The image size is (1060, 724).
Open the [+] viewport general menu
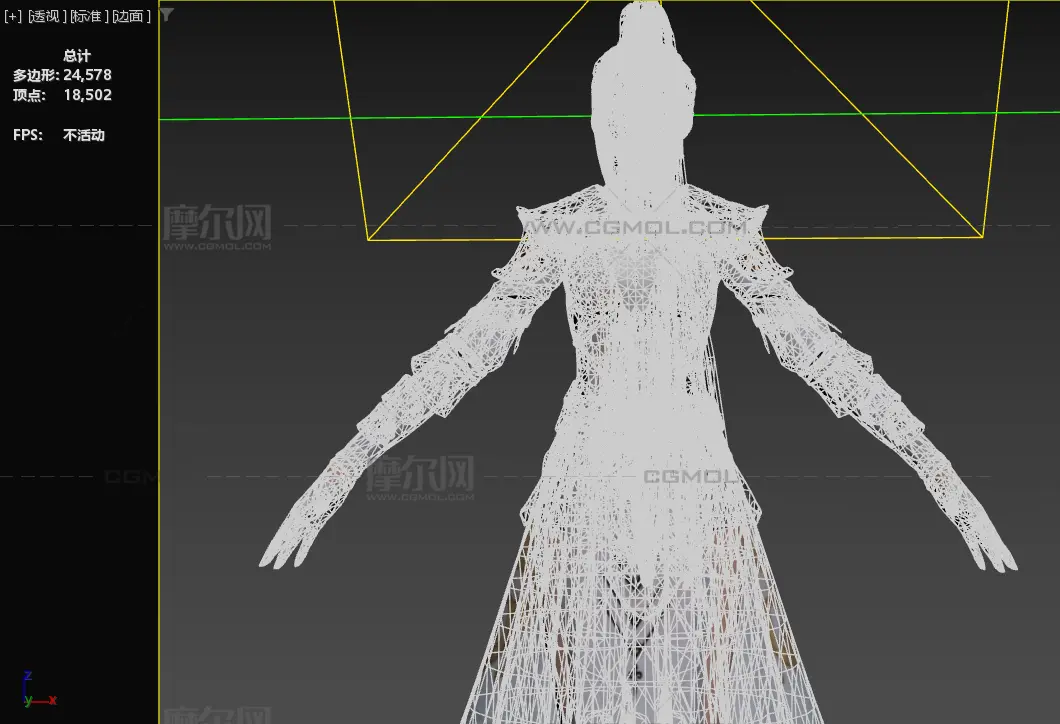[x=13, y=16]
